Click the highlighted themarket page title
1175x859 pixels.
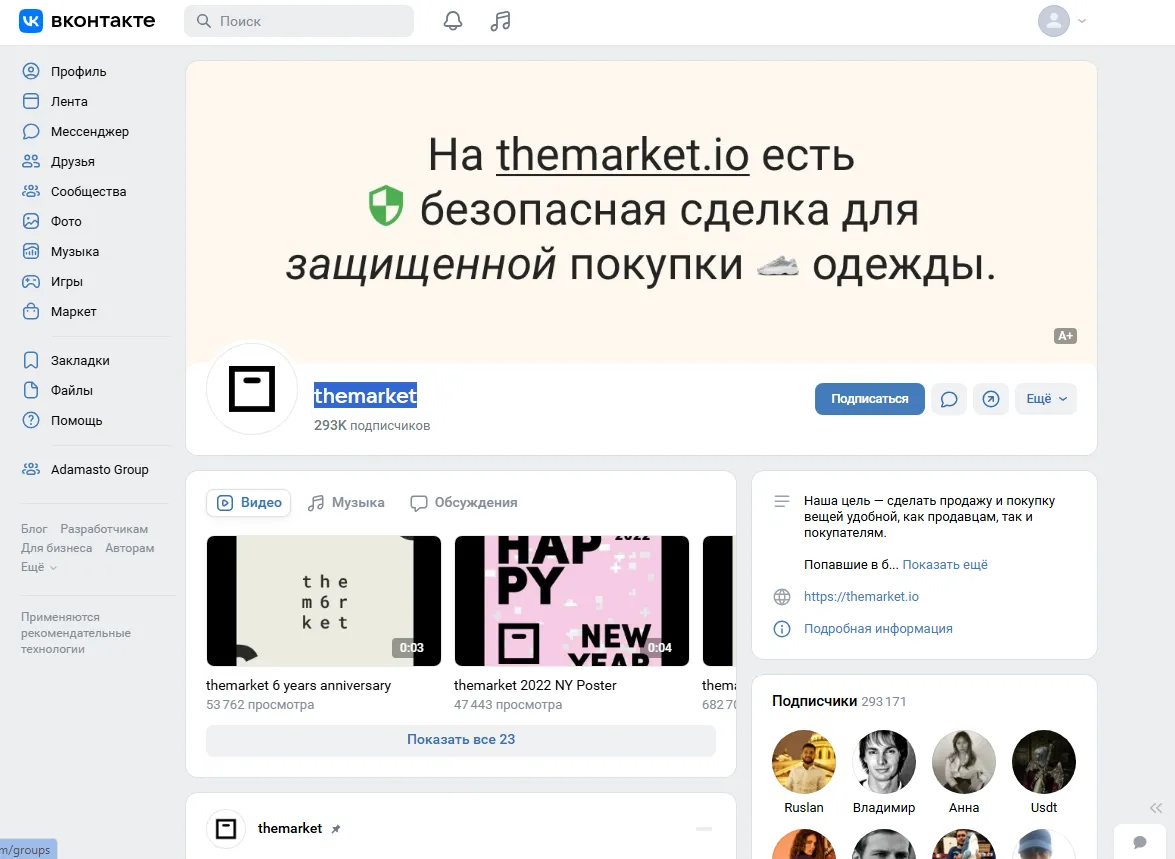[x=365, y=395]
